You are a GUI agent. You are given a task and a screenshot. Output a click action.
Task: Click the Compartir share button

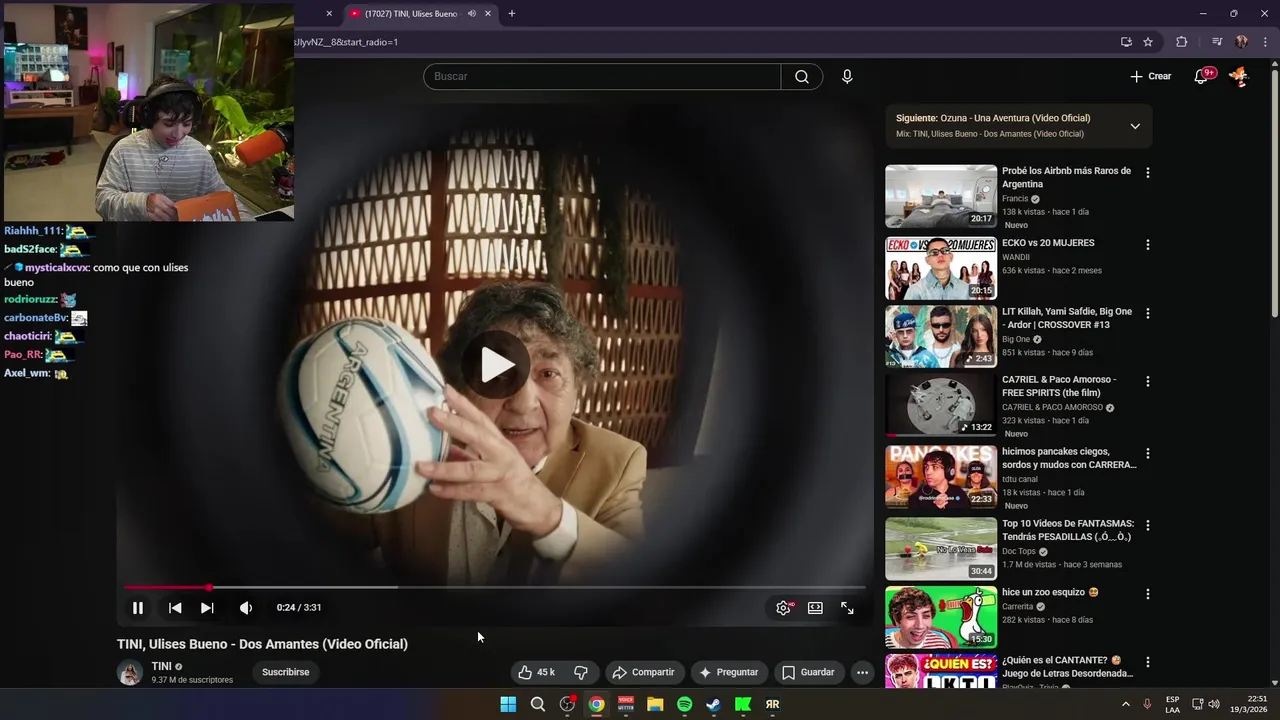644,672
